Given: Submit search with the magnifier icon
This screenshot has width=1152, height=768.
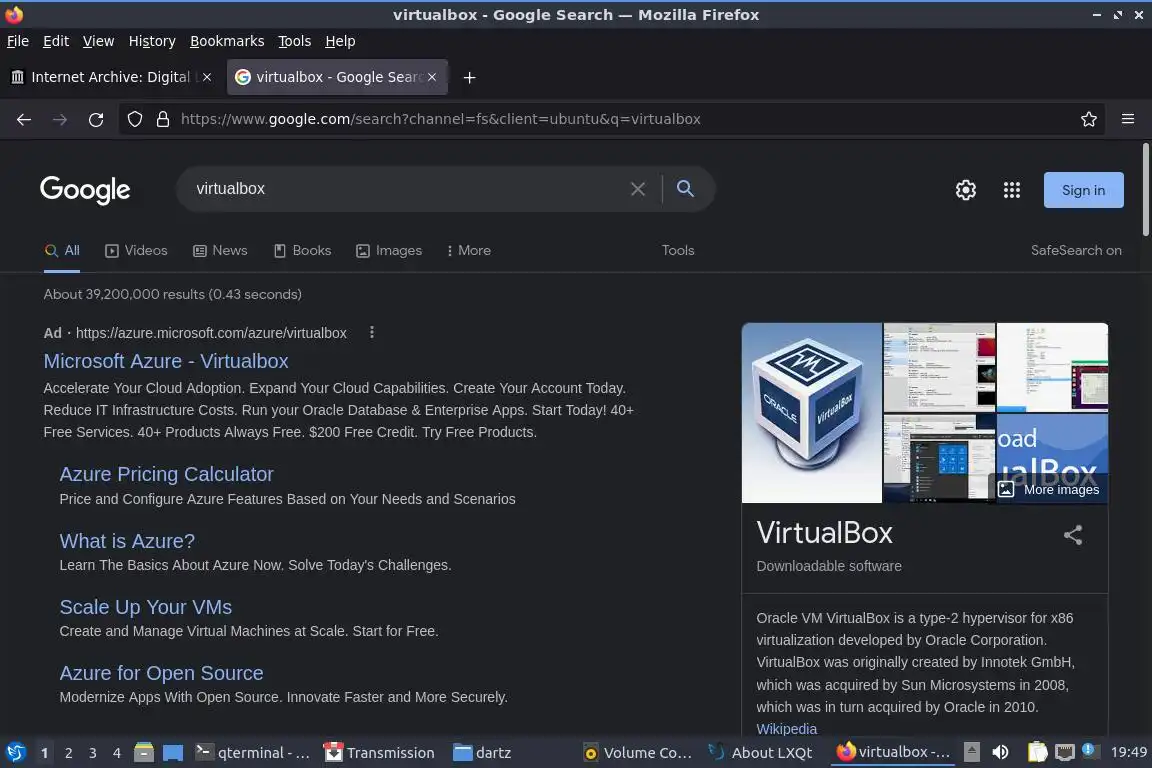Looking at the screenshot, I should (x=685, y=189).
